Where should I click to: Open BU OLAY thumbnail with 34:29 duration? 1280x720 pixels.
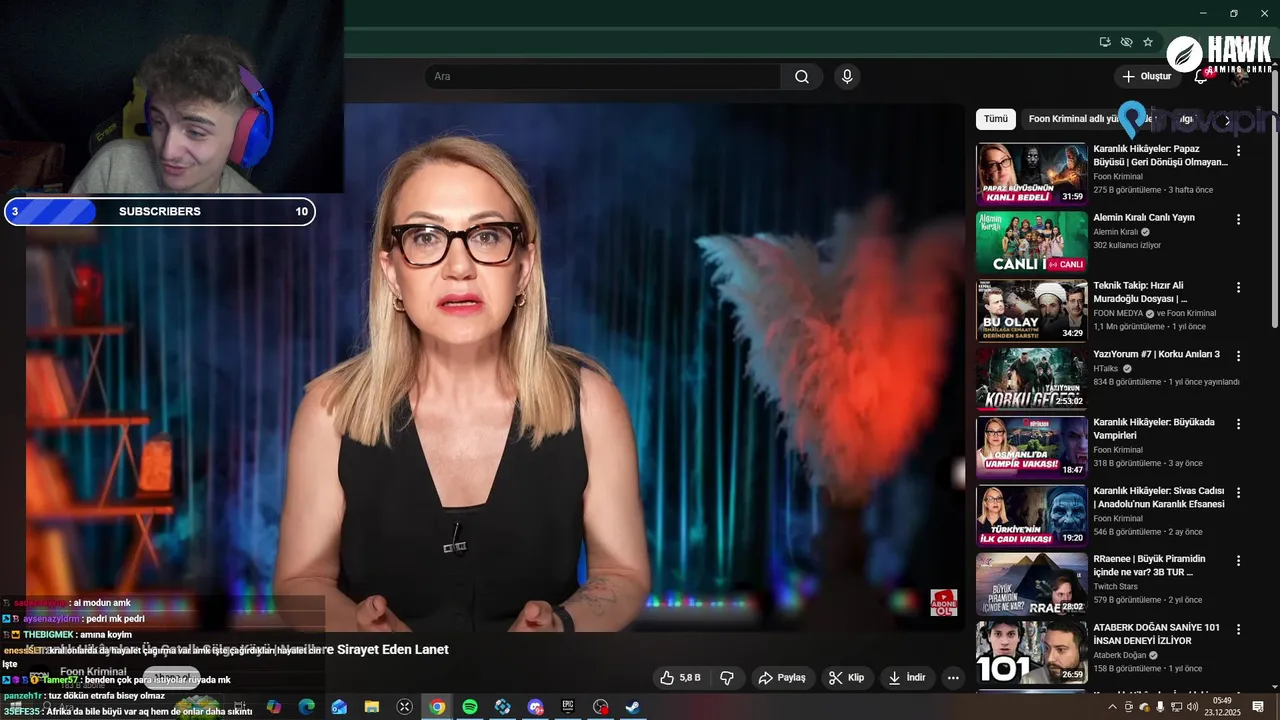1031,310
